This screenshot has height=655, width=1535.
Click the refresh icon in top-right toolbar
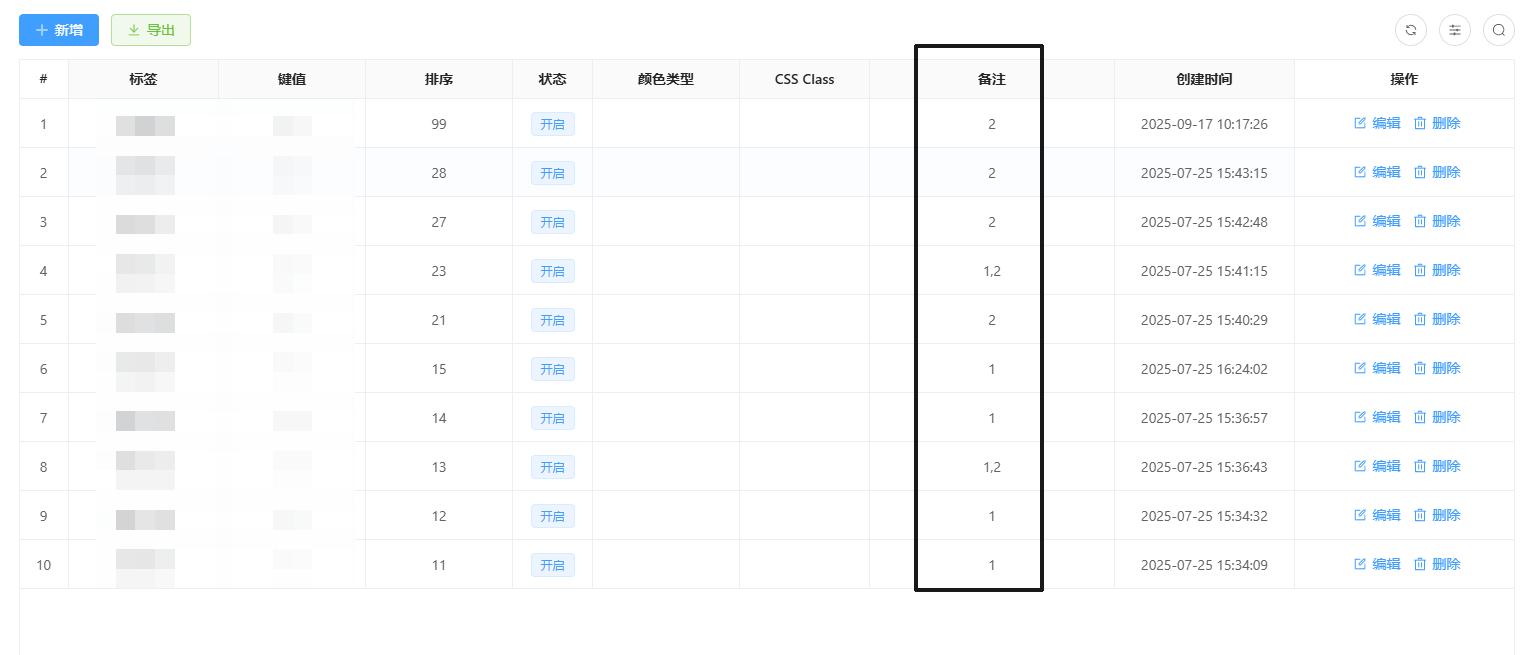tap(1410, 30)
